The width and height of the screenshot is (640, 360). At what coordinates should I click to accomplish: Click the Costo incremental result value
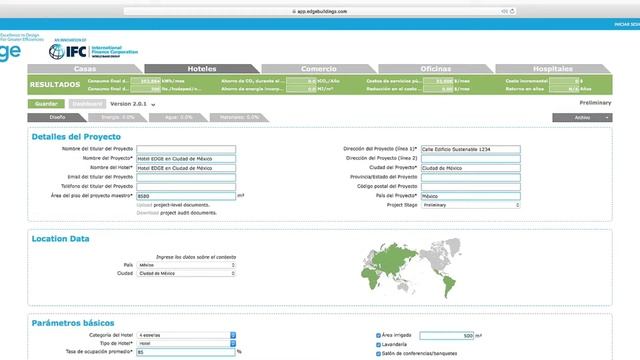coord(564,81)
